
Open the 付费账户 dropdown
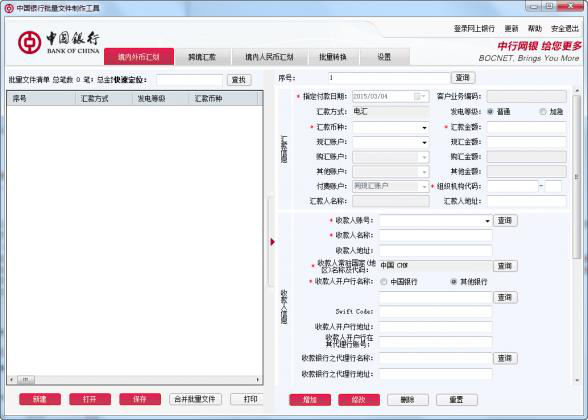click(424, 186)
